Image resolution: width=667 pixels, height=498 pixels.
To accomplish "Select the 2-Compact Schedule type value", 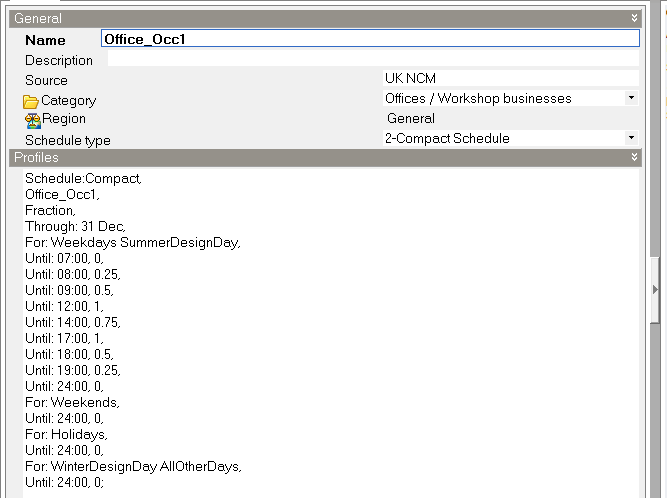I will [447, 138].
